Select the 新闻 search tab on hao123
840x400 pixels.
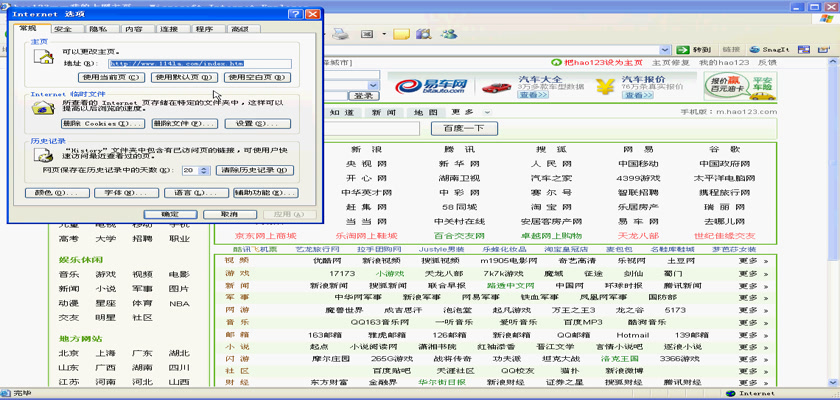(384, 112)
